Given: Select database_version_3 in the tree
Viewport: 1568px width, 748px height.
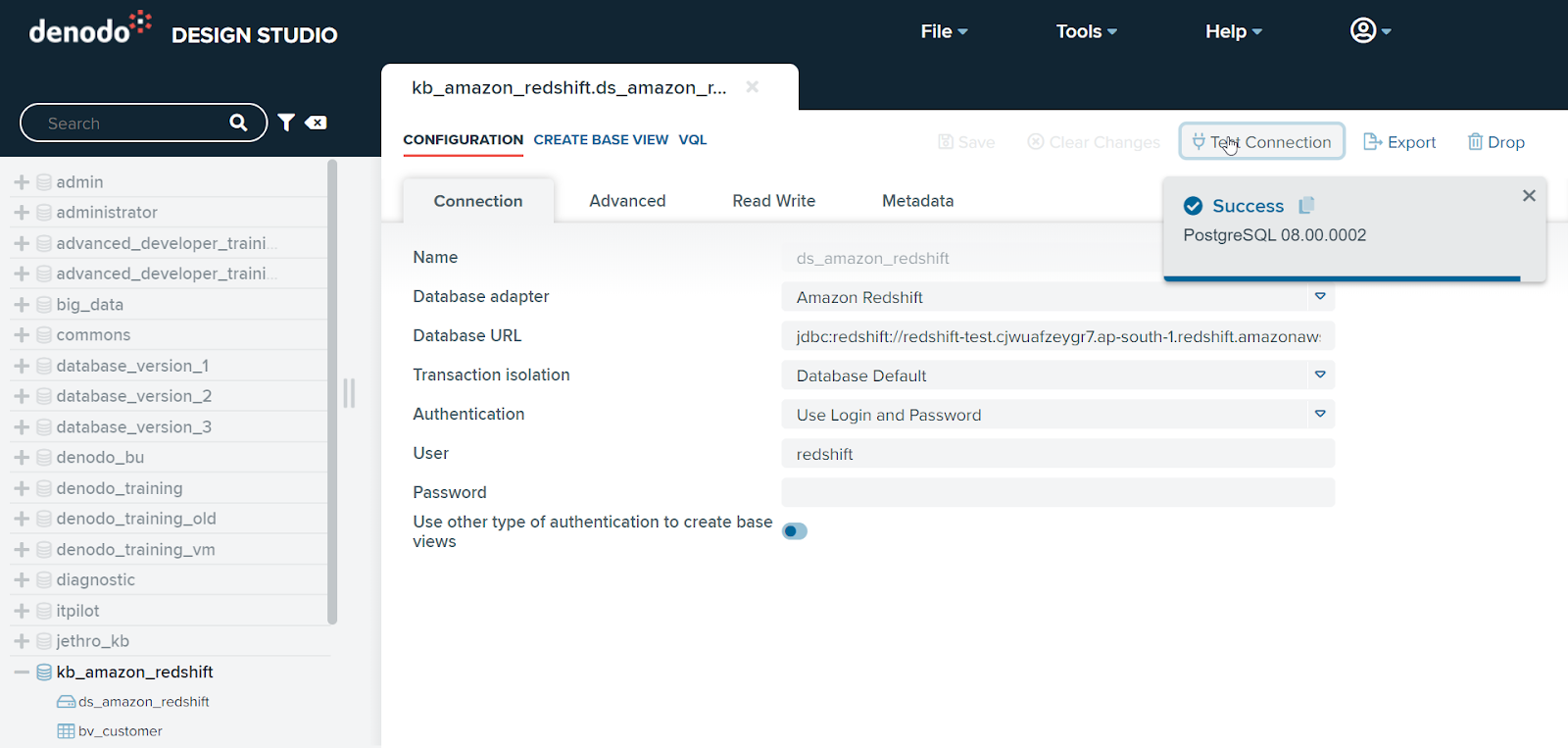Looking at the screenshot, I should [134, 427].
